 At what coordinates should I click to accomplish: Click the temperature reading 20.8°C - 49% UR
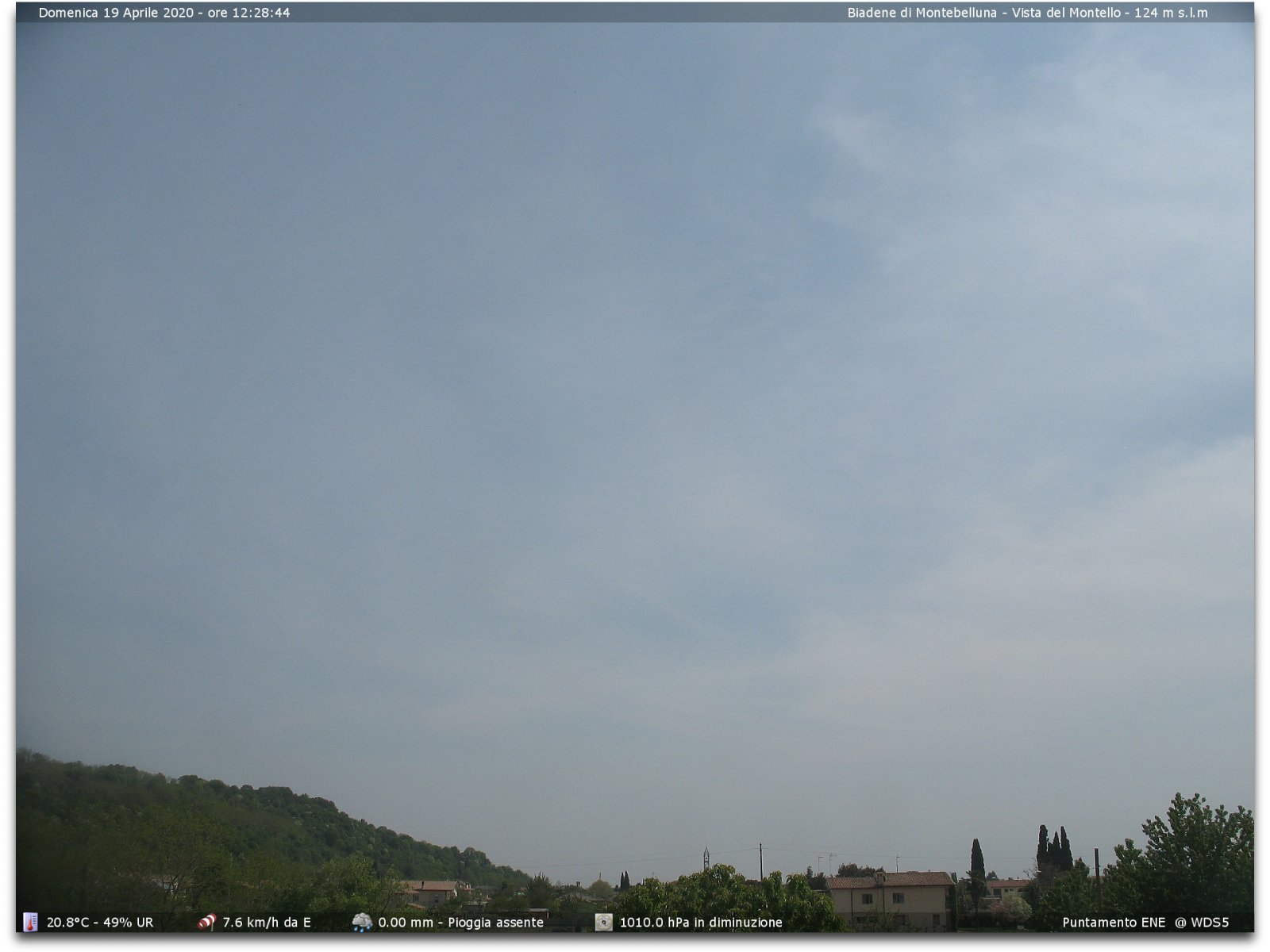pos(100,923)
